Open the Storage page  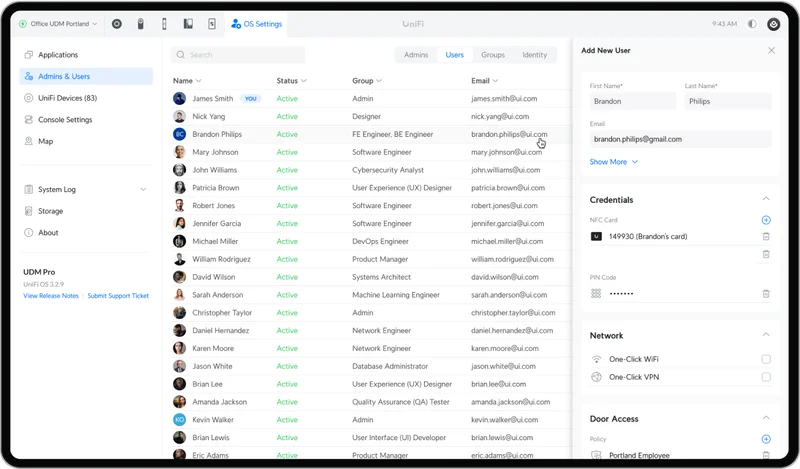pos(86,211)
